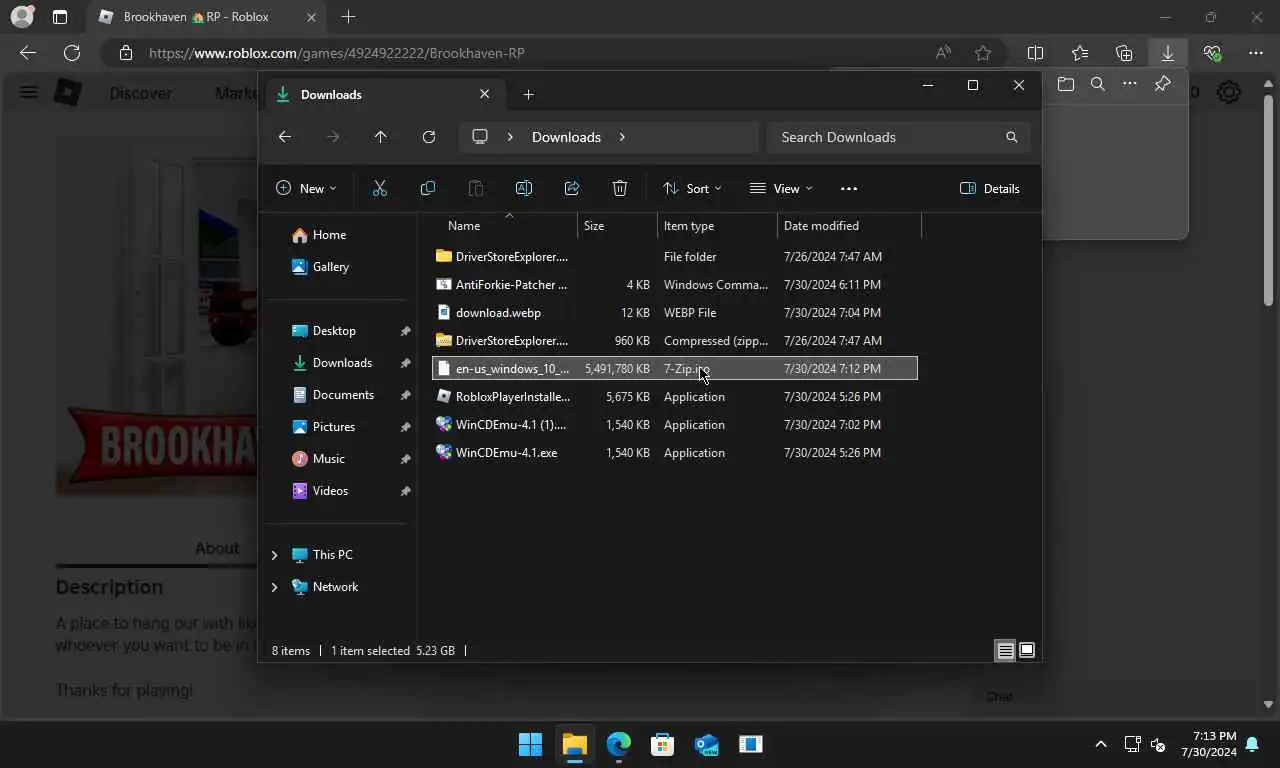
Task: Click the Delete trash icon in Explorer toolbar
Action: [620, 188]
